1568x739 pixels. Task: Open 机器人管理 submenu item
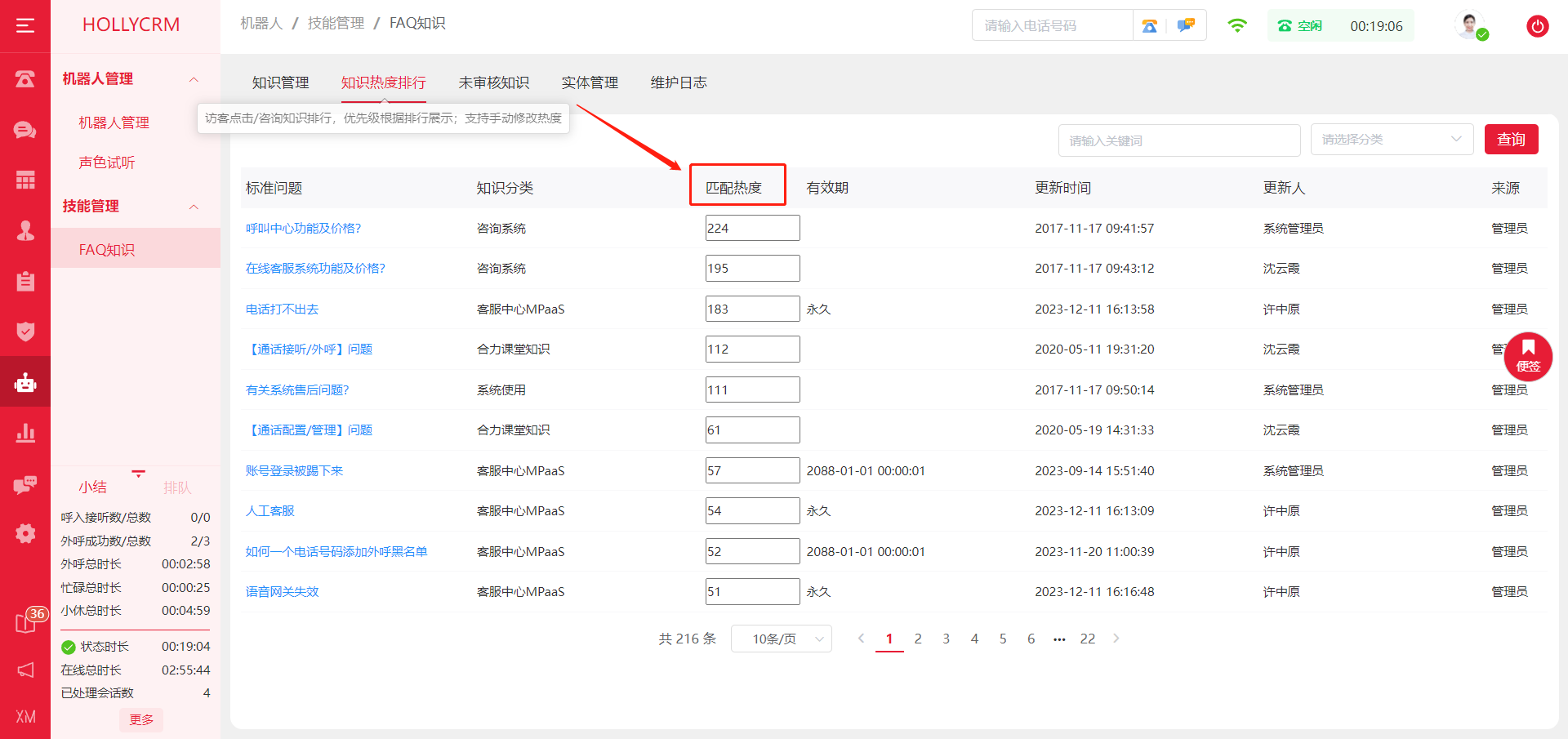[114, 122]
